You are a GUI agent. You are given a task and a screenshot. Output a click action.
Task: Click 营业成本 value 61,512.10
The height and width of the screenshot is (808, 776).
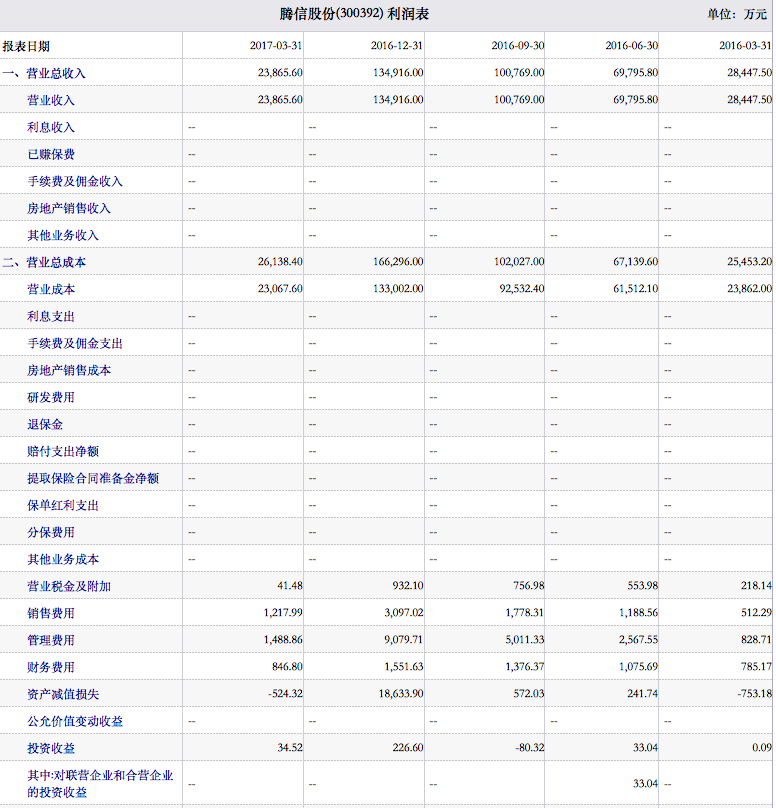click(635, 289)
